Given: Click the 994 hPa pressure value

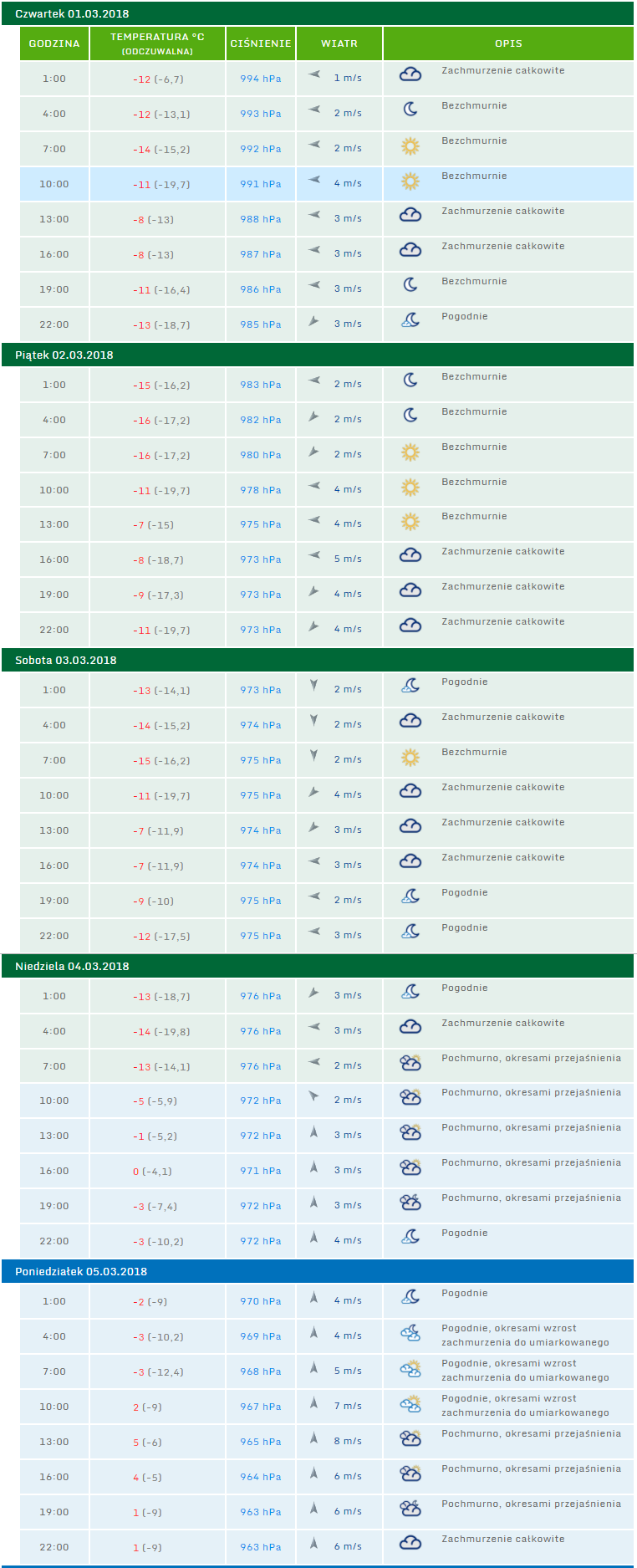Looking at the screenshot, I should pos(261,79).
